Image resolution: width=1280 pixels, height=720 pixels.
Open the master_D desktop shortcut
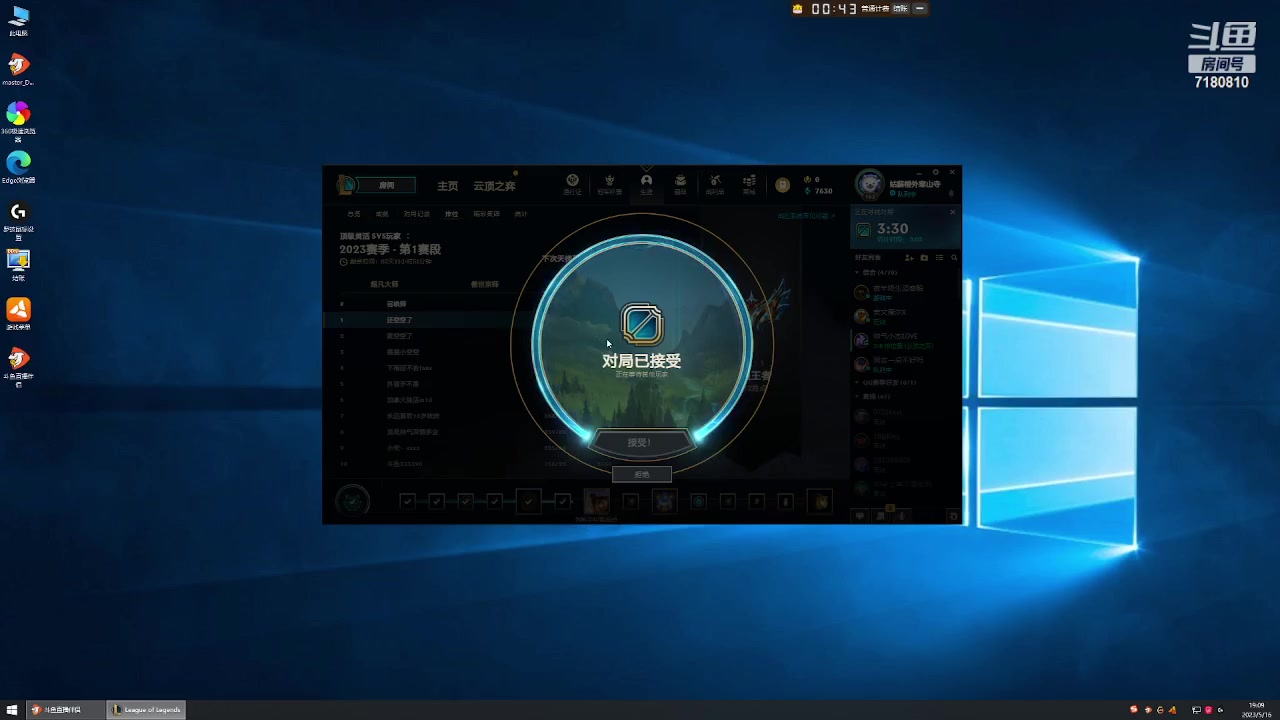[x=18, y=70]
